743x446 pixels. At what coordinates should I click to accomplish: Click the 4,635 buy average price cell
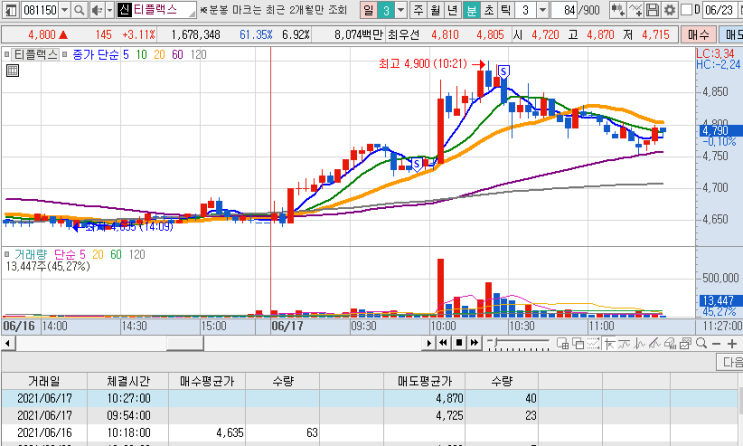point(207,432)
